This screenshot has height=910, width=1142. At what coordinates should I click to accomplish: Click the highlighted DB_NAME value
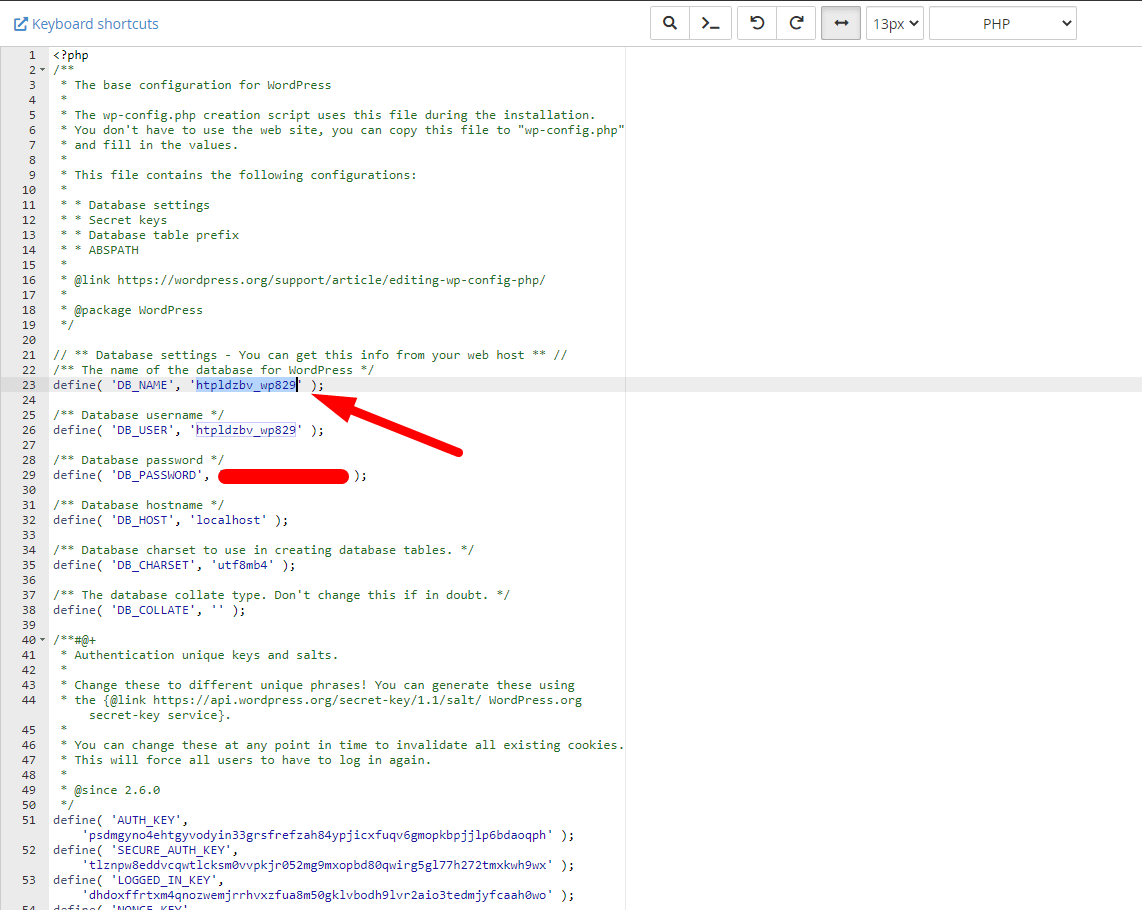click(x=245, y=385)
